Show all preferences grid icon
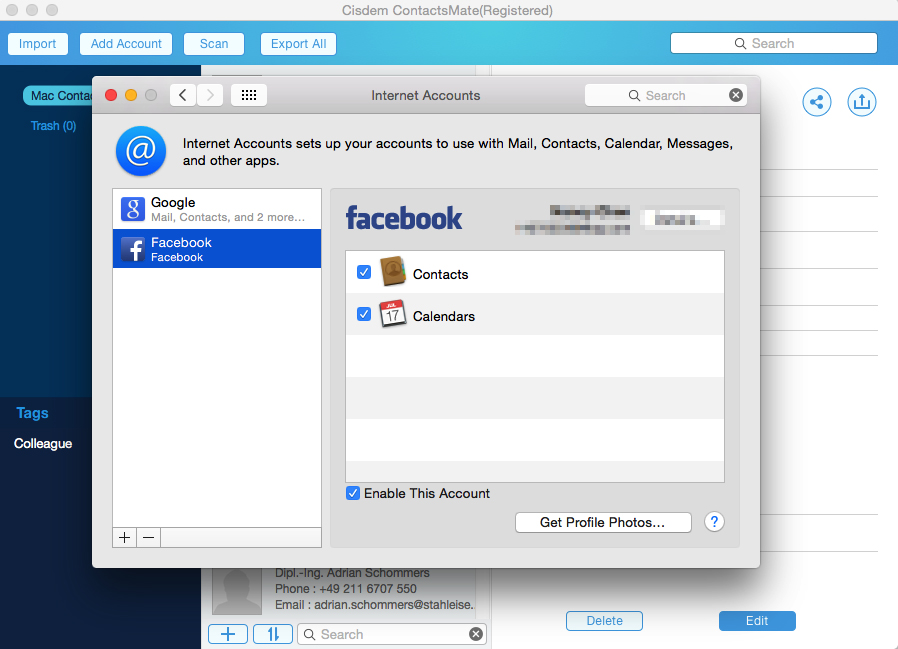 (249, 95)
